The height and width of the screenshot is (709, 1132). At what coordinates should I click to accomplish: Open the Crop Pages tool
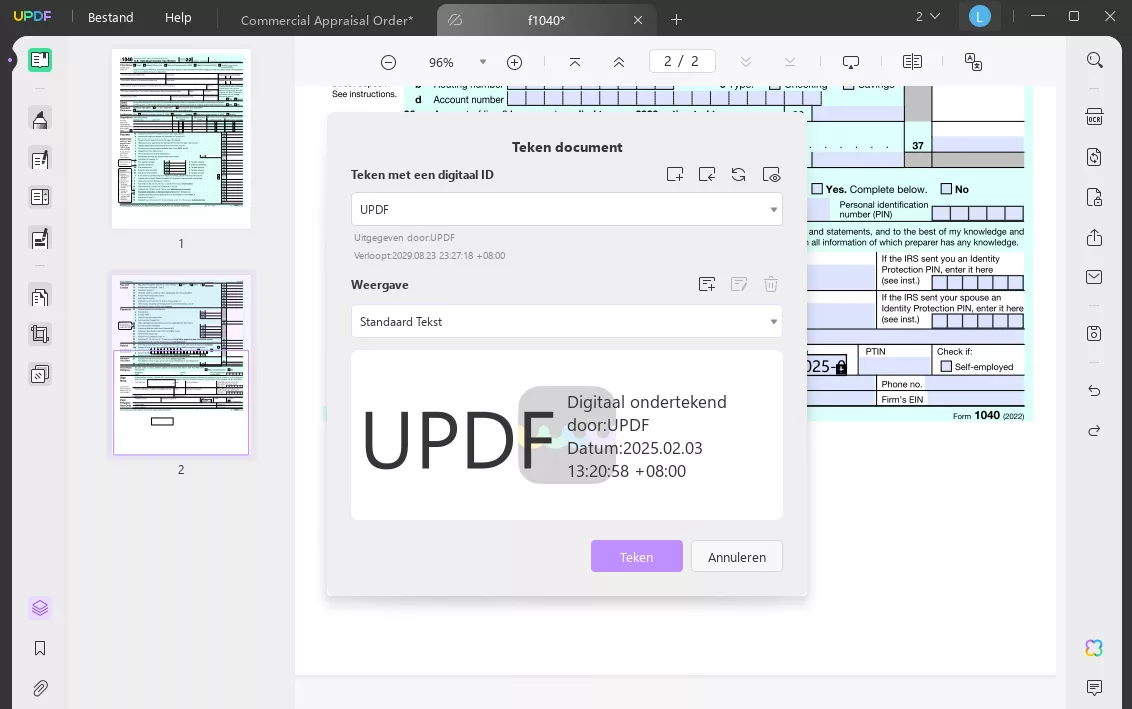point(40,334)
